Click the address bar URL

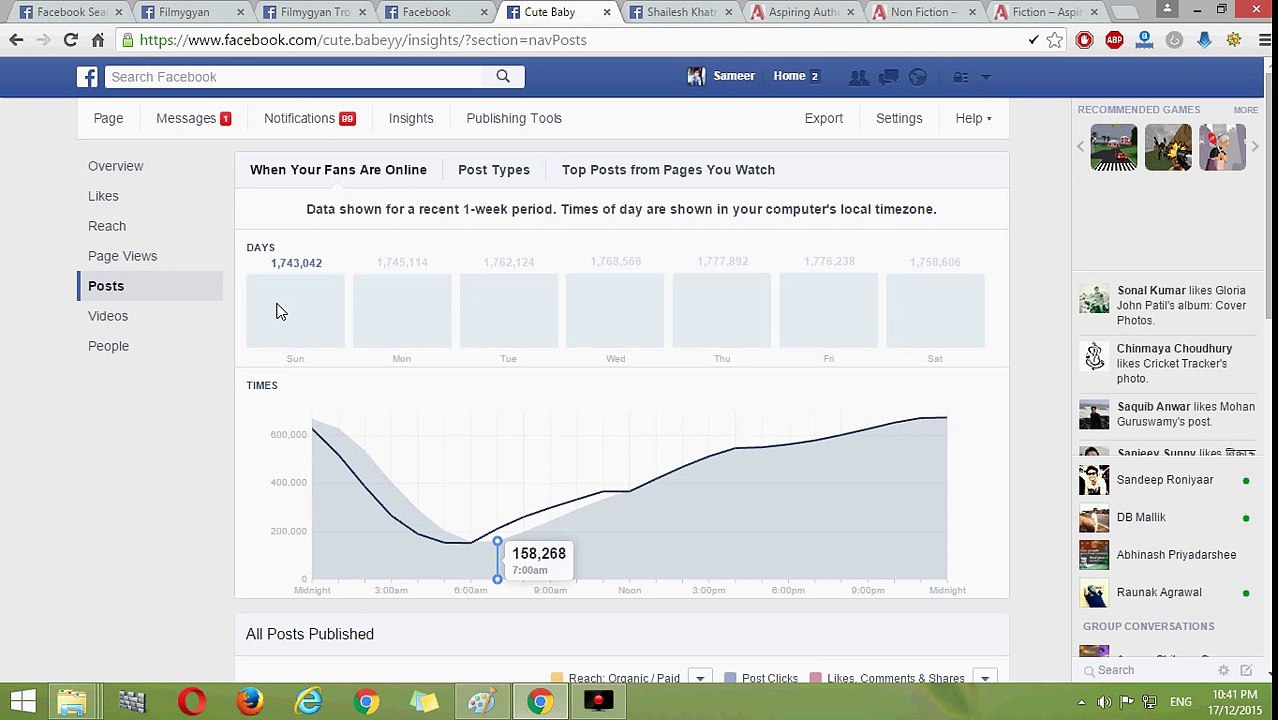pyautogui.click(x=363, y=40)
